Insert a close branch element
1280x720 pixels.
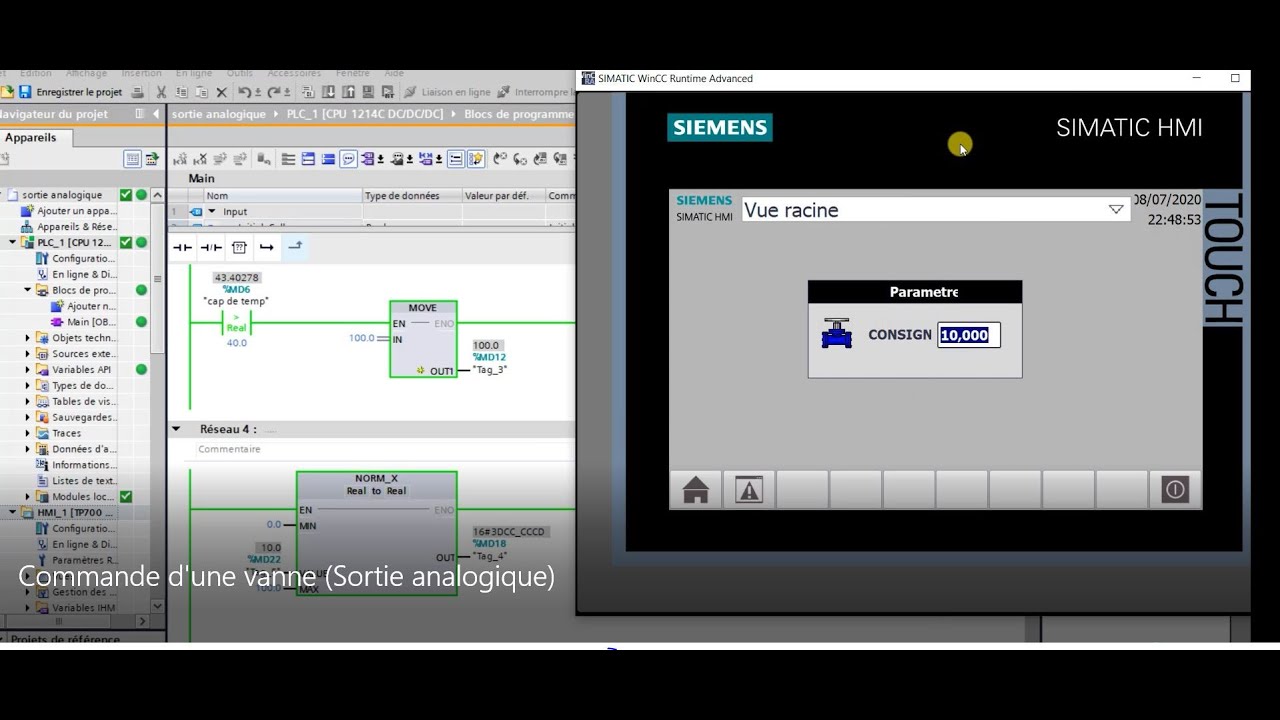click(295, 247)
